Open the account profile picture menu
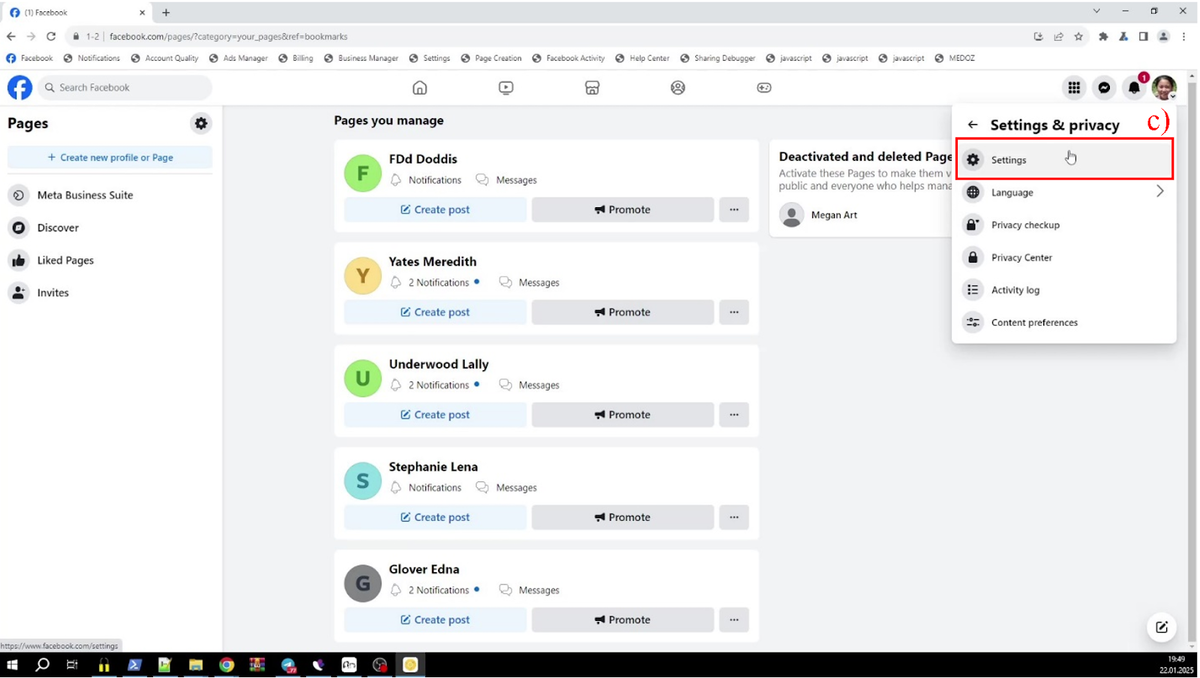The image size is (1200, 678). (x=1164, y=88)
